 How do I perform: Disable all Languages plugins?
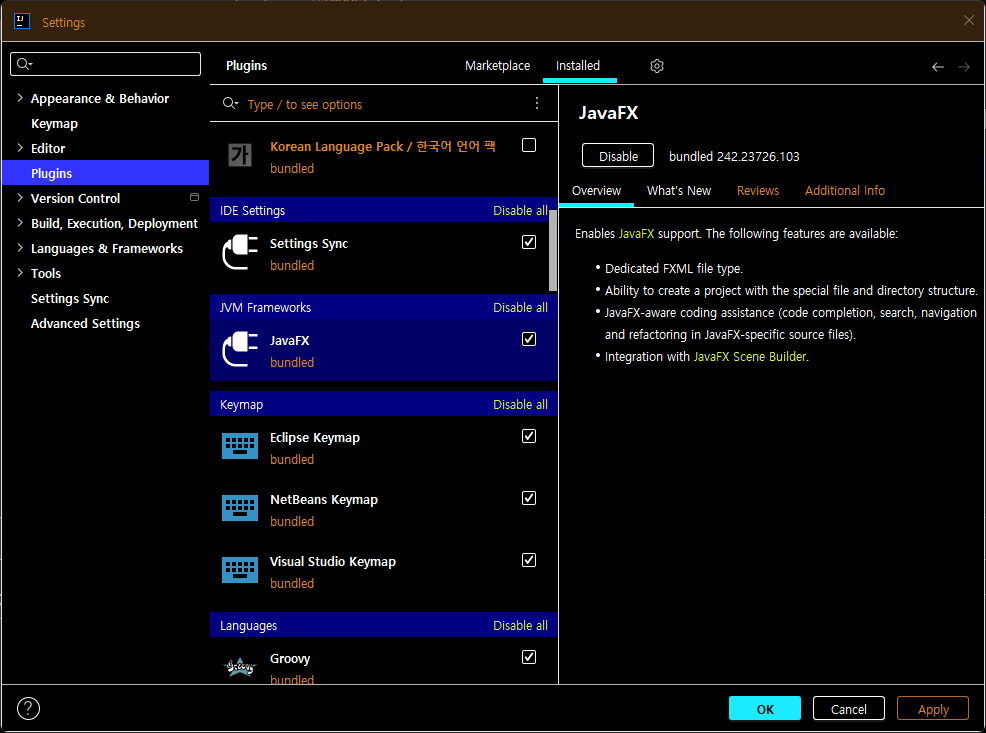[x=520, y=626]
